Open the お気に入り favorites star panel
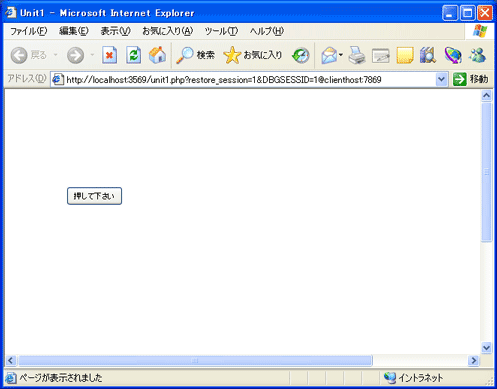The height and width of the screenshot is (389, 497). pyautogui.click(x=253, y=55)
